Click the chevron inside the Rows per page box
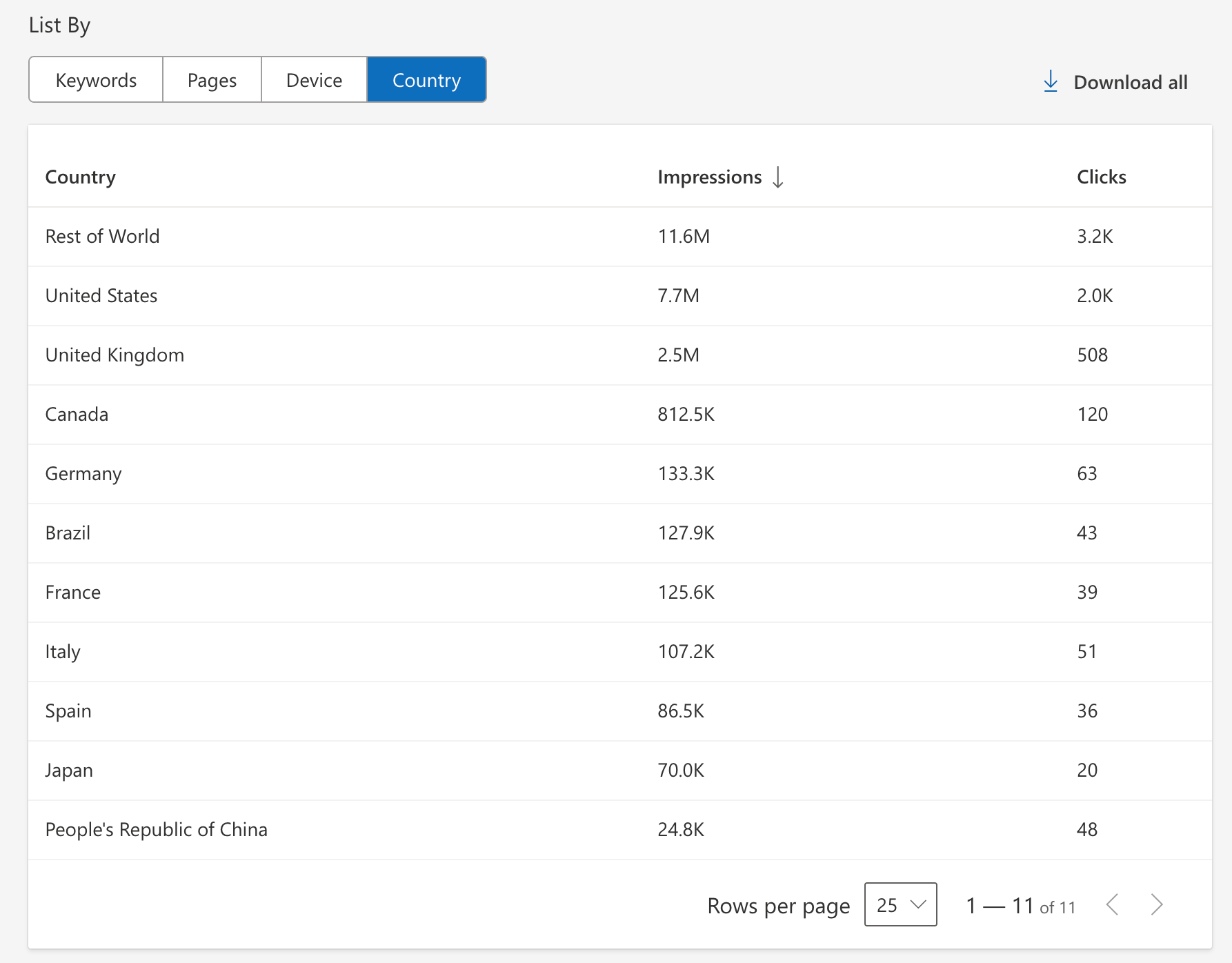Image resolution: width=1232 pixels, height=963 pixels. tap(917, 905)
